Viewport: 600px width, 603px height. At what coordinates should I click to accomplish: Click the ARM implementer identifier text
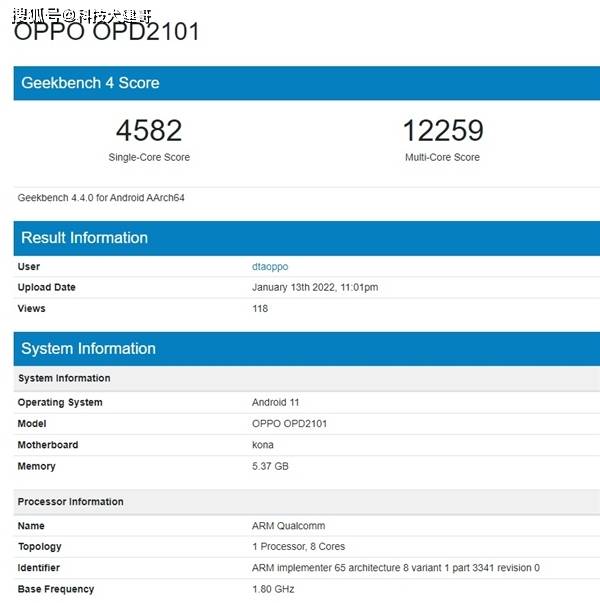396,568
